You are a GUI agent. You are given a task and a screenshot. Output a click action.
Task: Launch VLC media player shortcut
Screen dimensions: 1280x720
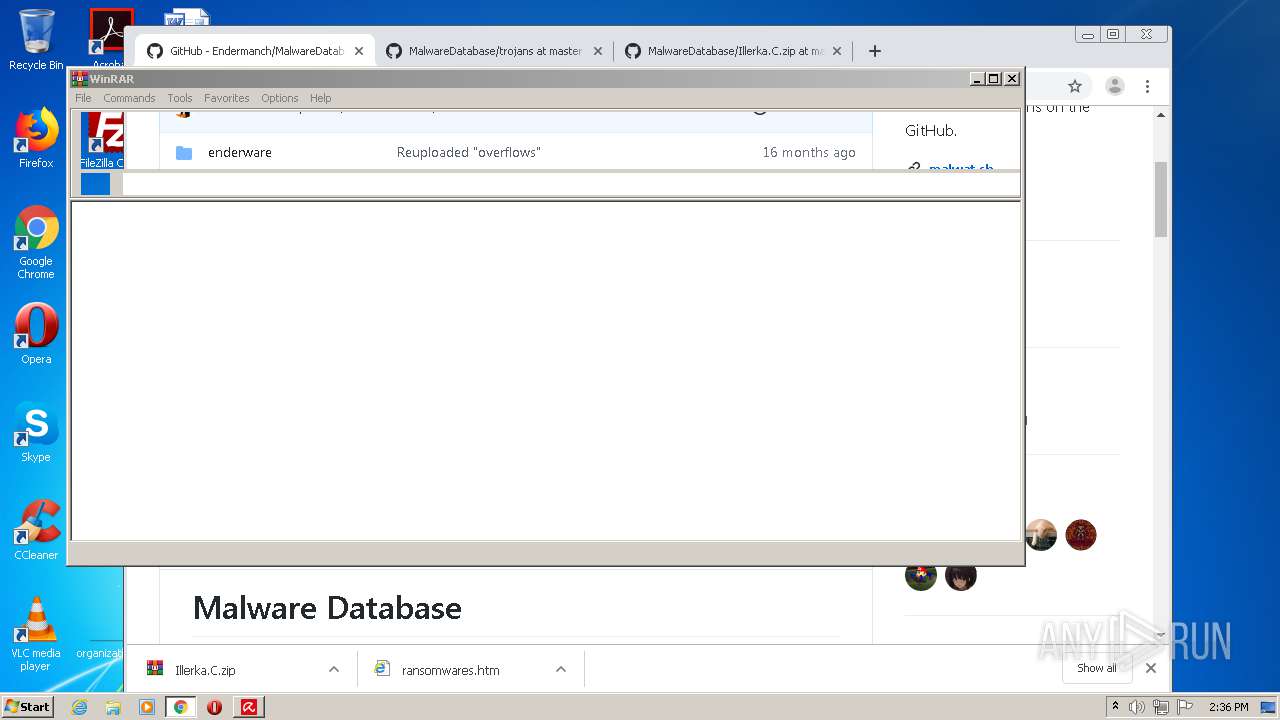tap(36, 634)
